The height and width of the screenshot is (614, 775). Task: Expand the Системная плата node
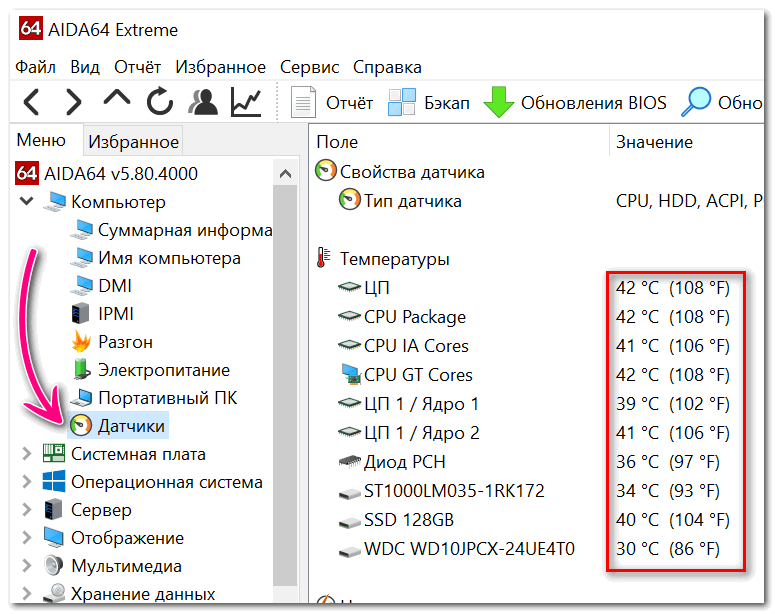26,454
